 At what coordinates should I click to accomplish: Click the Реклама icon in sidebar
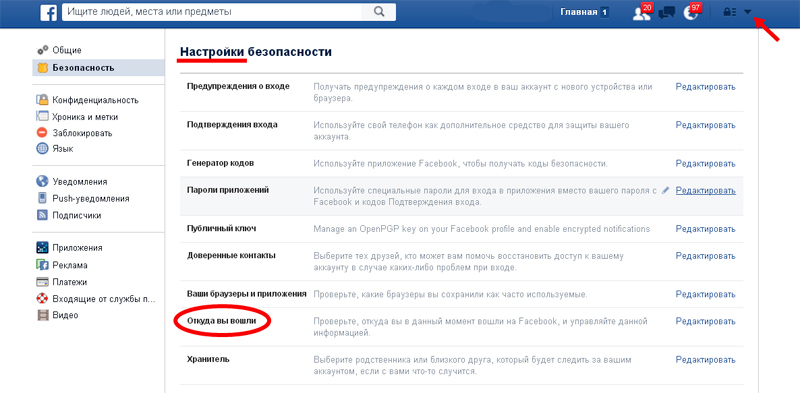tap(42, 265)
